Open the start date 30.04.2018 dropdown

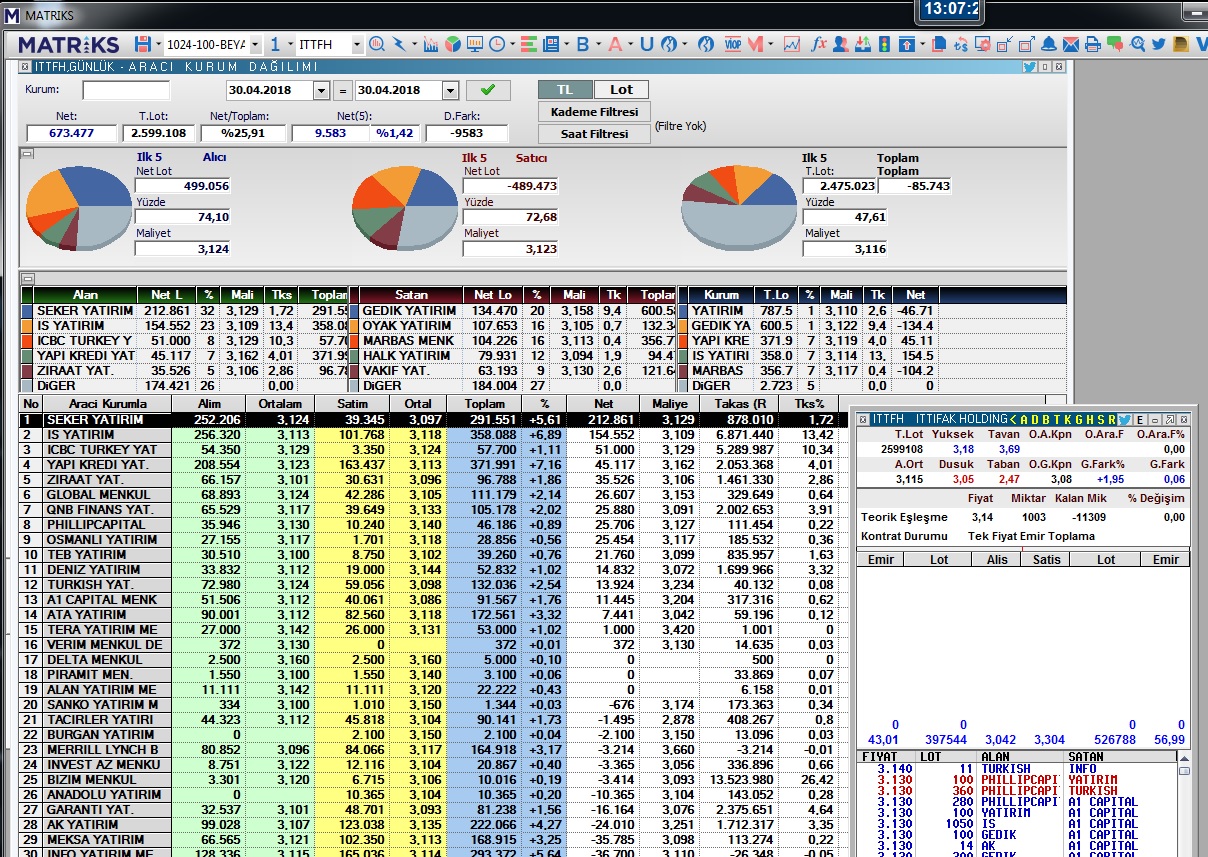pos(321,90)
